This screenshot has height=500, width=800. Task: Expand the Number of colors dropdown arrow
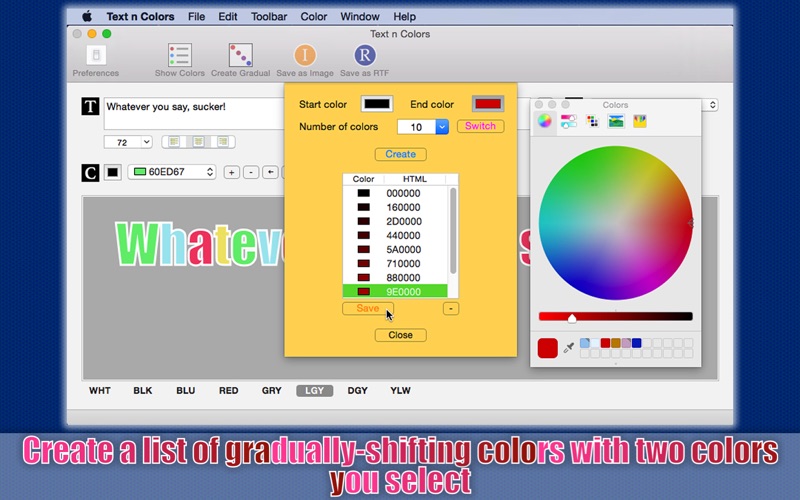(x=442, y=127)
